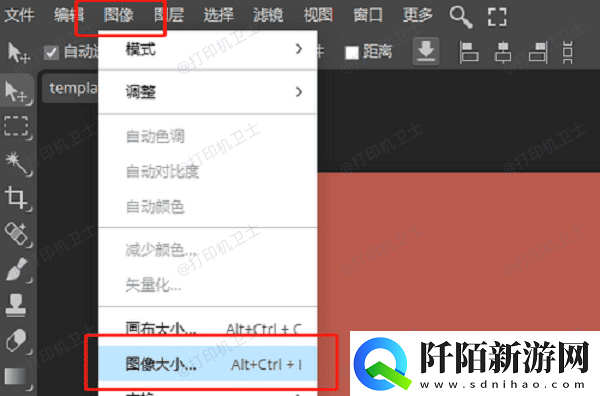Select 图像大小... menu entry

(x=208, y=364)
